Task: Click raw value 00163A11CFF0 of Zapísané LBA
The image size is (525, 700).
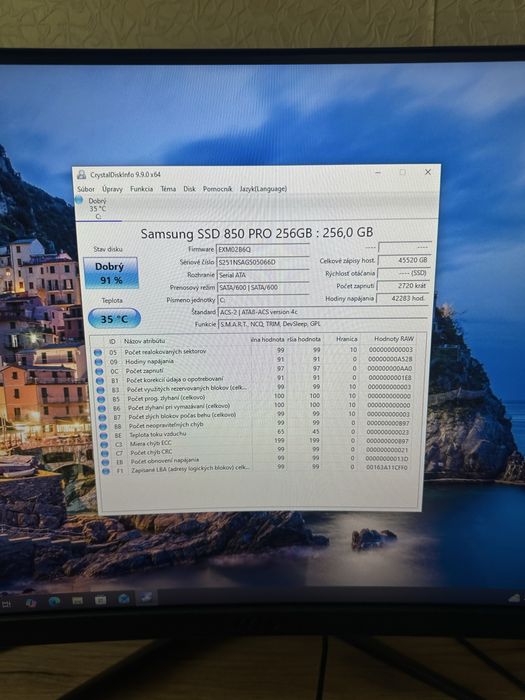Action: (387, 467)
